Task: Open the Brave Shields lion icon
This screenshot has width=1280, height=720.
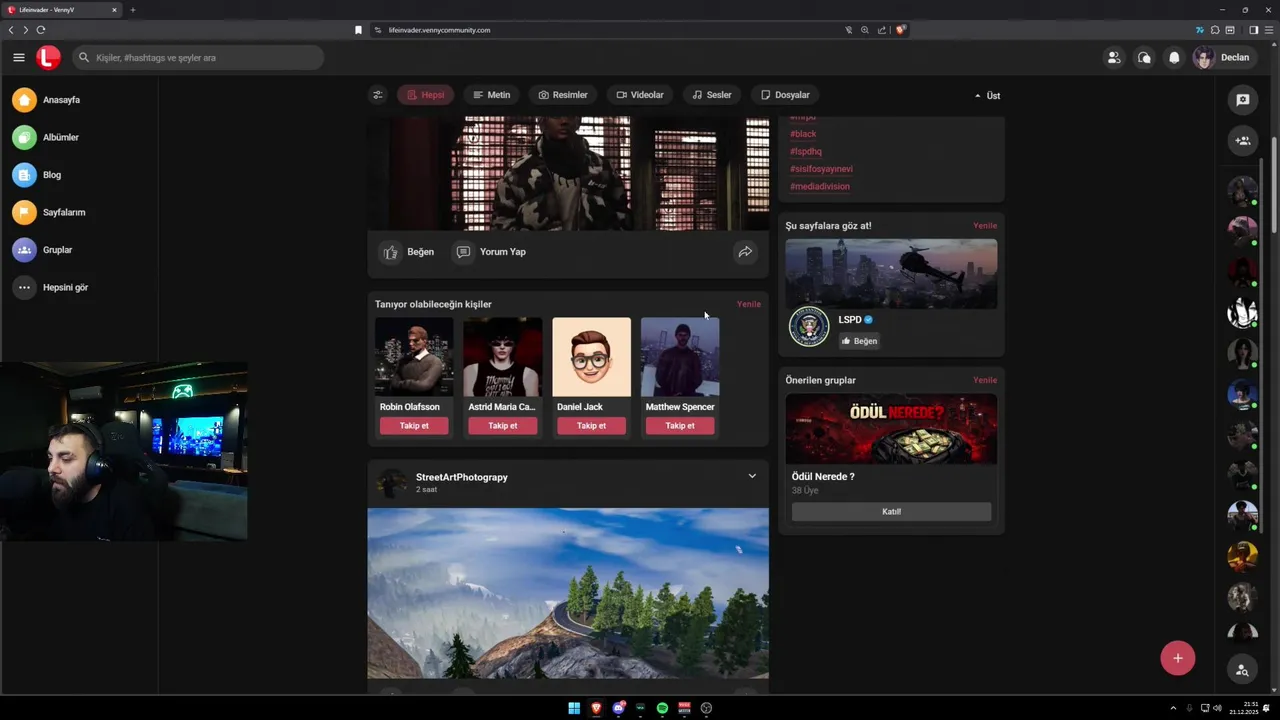Action: click(x=900, y=30)
